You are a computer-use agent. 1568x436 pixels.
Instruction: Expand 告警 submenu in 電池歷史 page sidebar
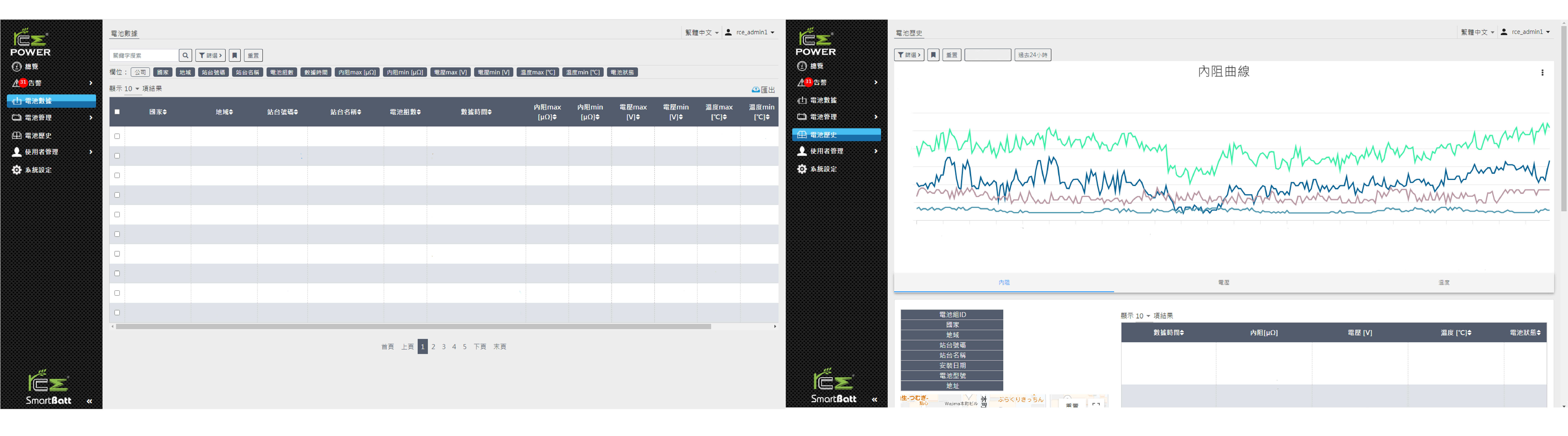876,82
